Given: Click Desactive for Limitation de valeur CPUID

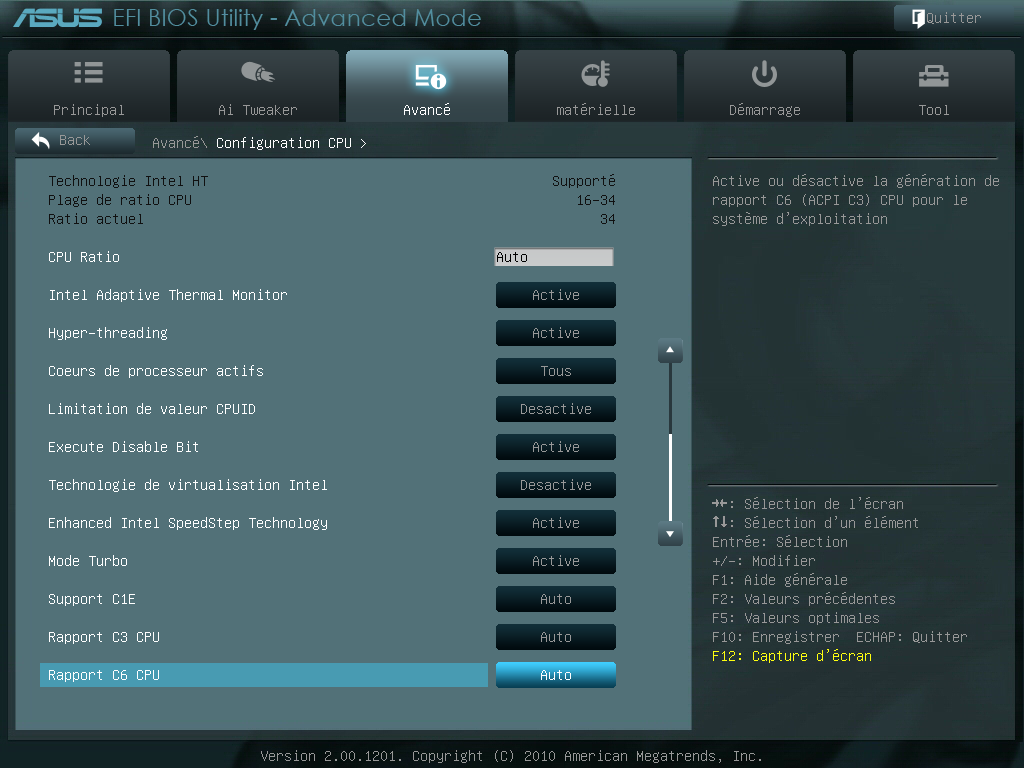Looking at the screenshot, I should [x=555, y=409].
